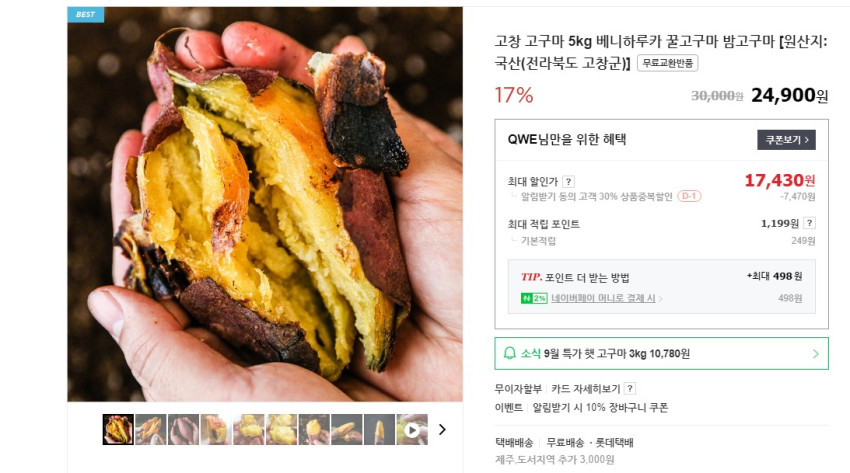Open 카드 자세히보기 link
The width and height of the screenshot is (850, 473).
585,388
